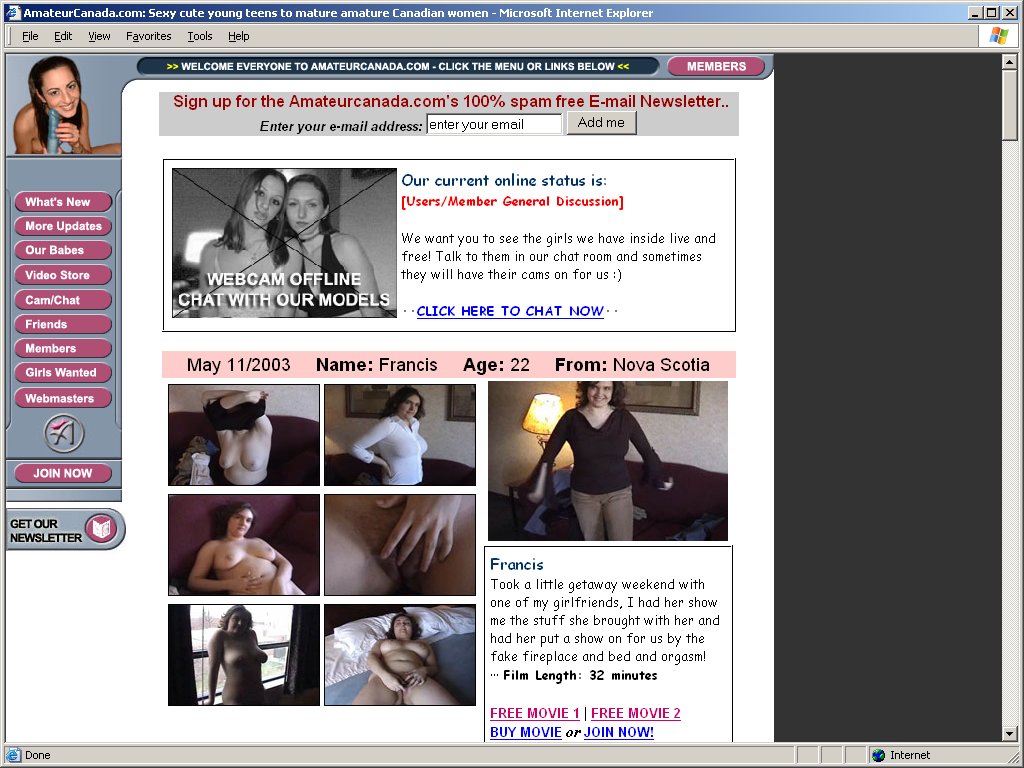This screenshot has width=1024, height=768.
Task: Click the GET OUR NEWSLETTER button
Action: point(65,530)
